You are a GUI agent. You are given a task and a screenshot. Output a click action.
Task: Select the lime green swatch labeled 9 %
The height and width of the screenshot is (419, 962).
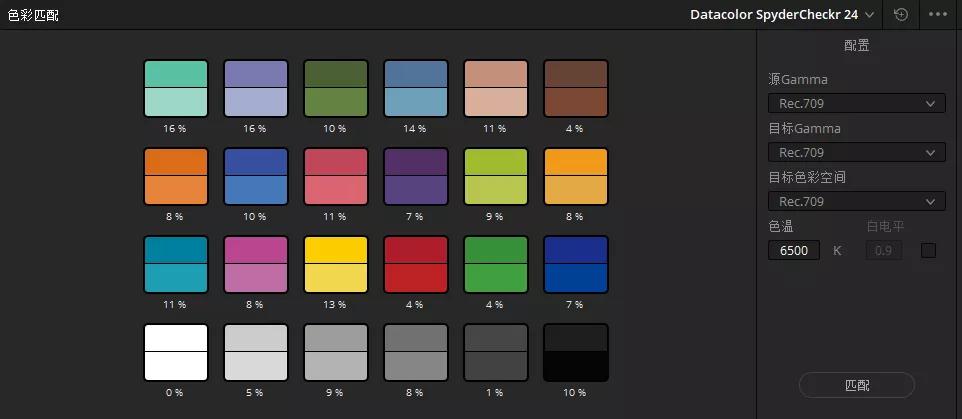click(x=496, y=176)
